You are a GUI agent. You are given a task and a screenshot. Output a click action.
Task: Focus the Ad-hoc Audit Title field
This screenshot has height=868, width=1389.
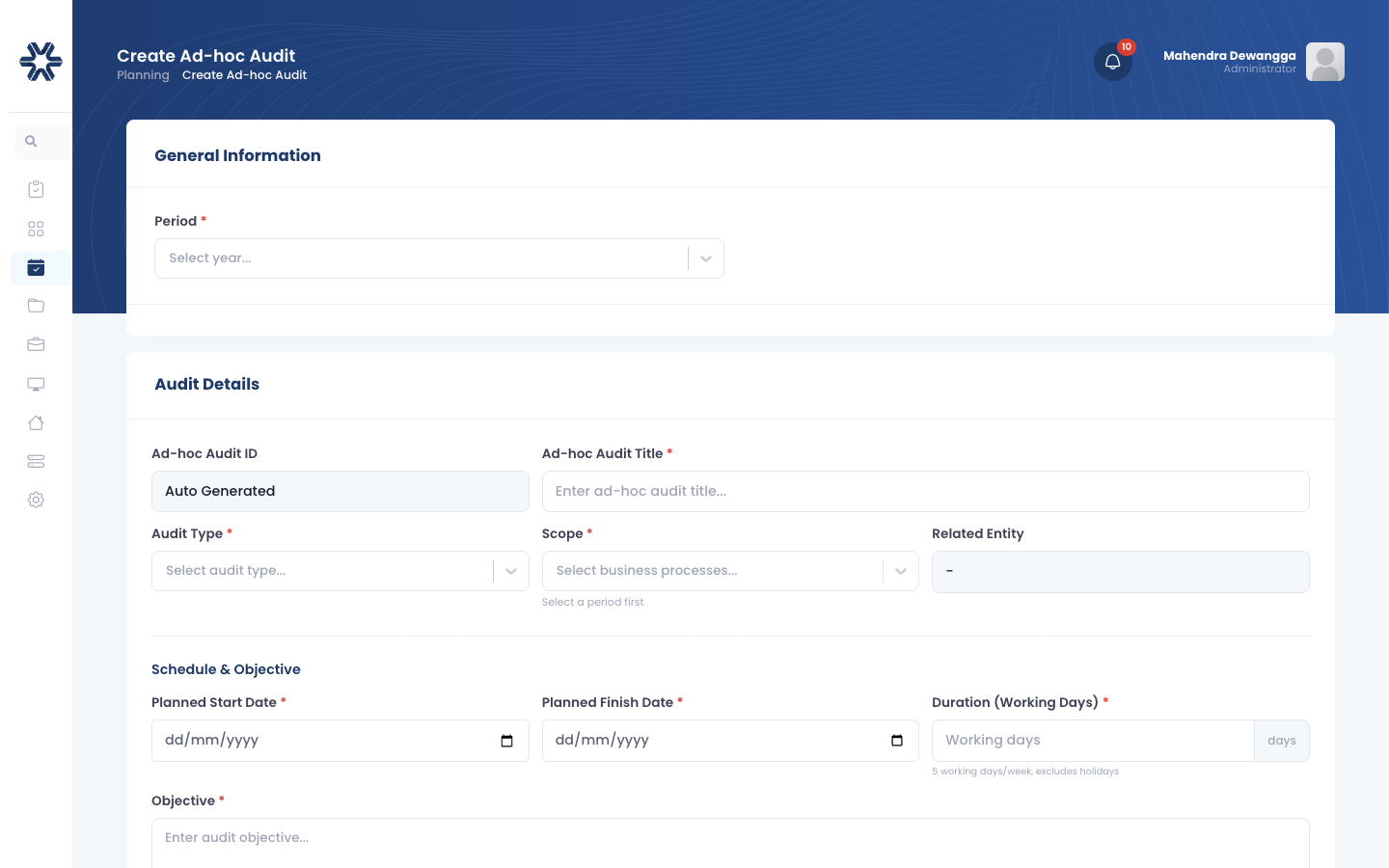pos(925,491)
